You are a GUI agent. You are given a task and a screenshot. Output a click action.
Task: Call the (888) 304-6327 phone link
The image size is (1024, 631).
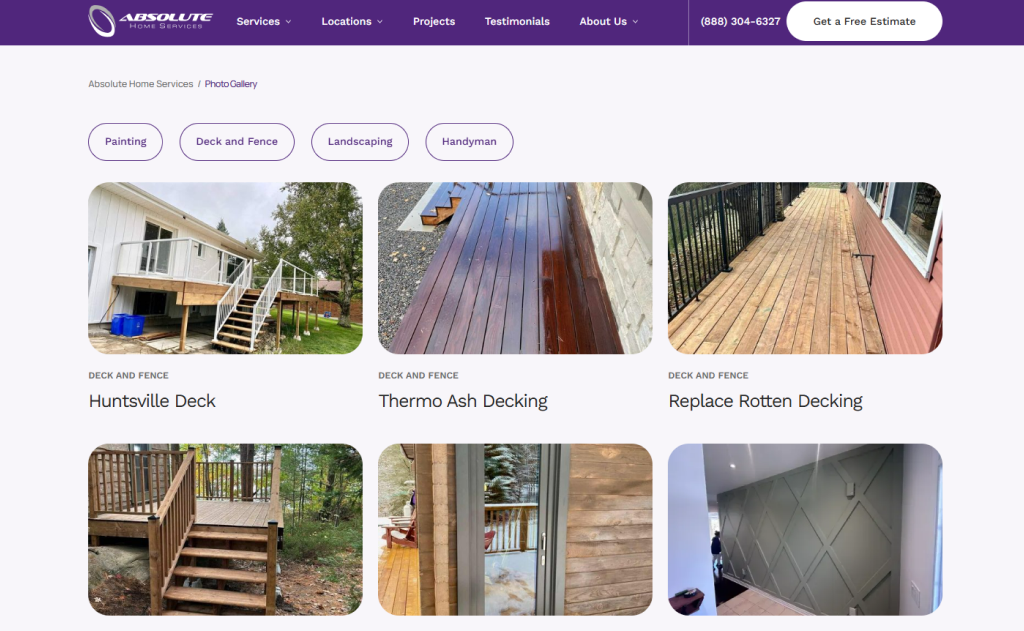[x=740, y=22]
